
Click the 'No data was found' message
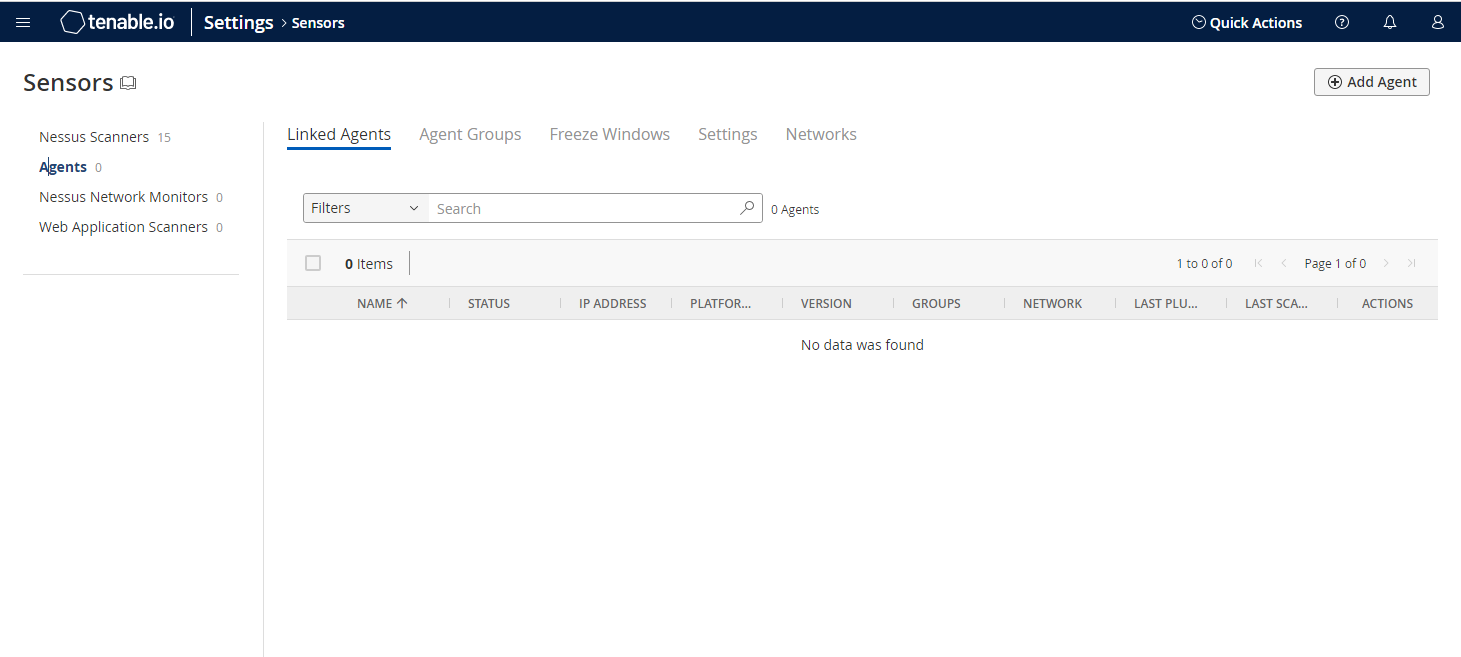point(862,345)
